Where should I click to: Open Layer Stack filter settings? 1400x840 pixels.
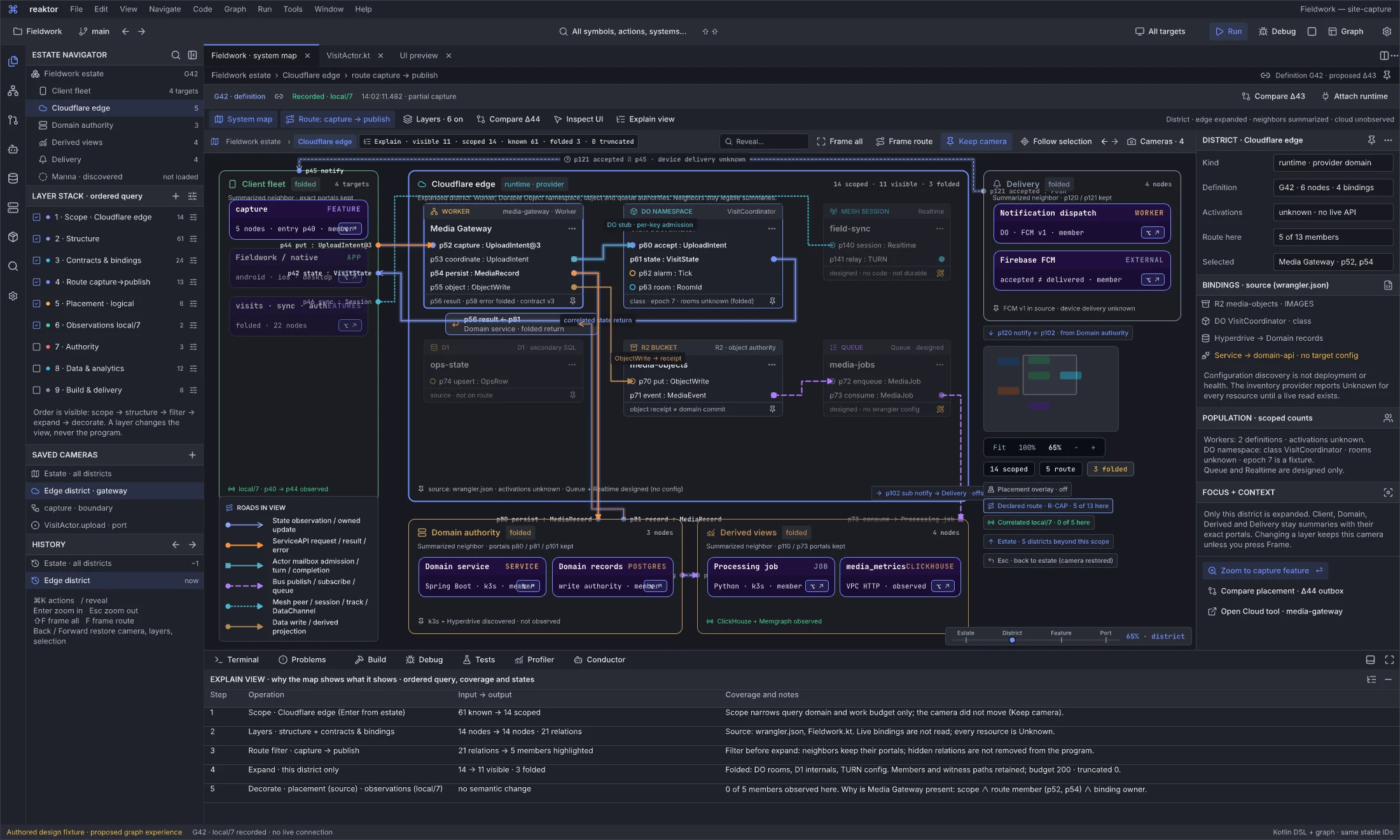click(x=193, y=196)
